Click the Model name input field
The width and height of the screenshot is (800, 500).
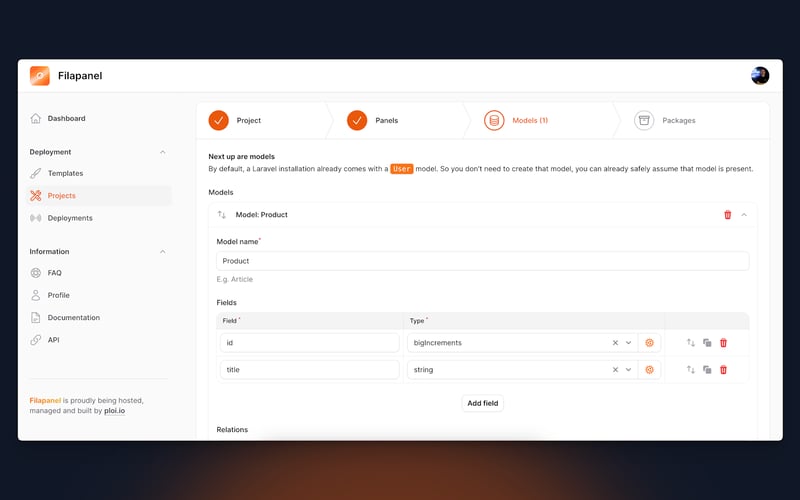click(483, 261)
